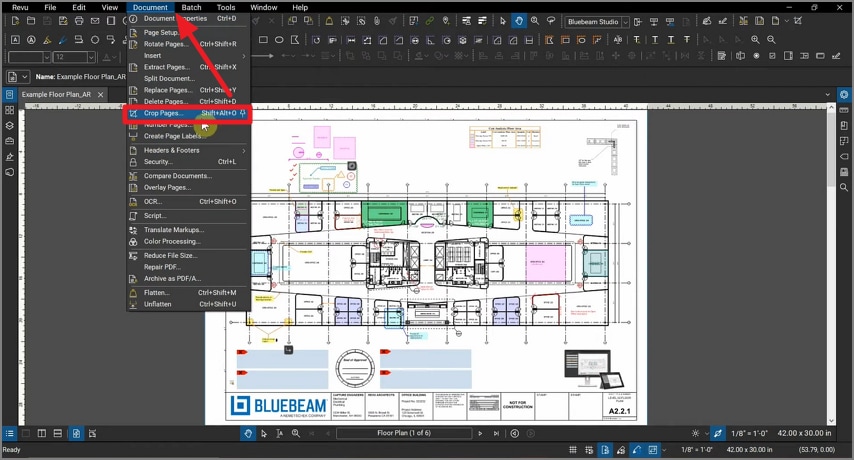854x460 pixels.
Task: Open the font name dropdown arrow
Action: point(46,57)
